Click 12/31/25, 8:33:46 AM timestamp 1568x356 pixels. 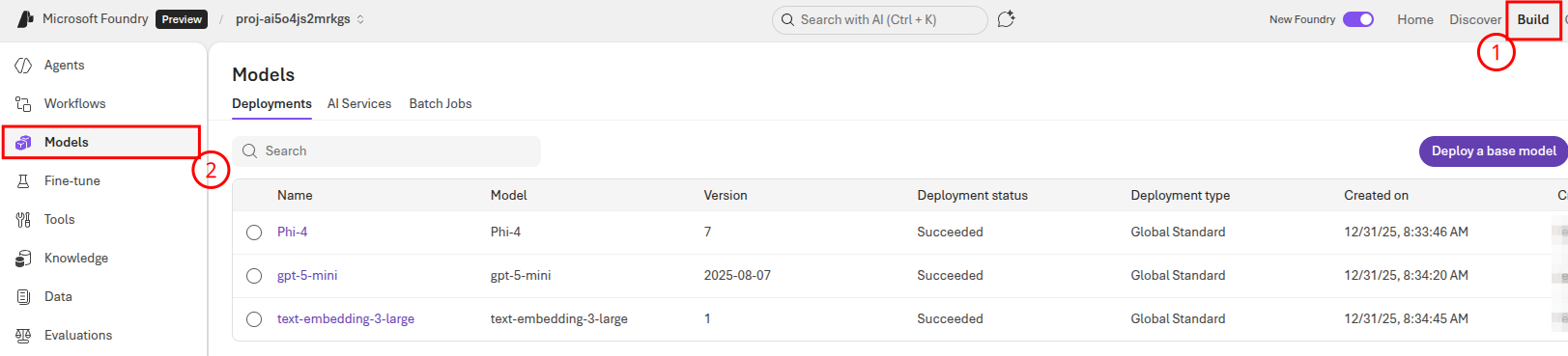coord(1406,232)
